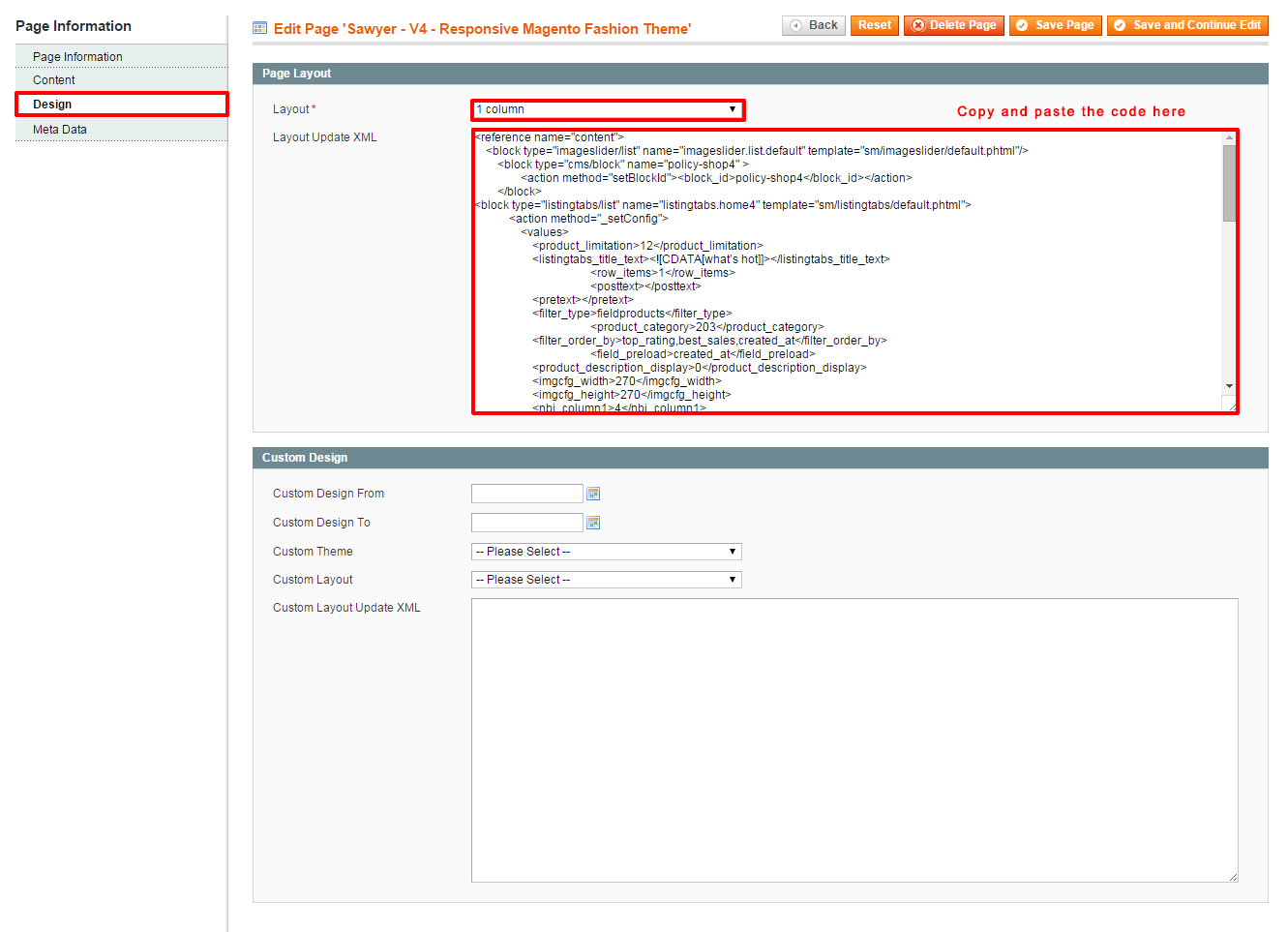1288x932 pixels.
Task: Click the scroll-down arrow of Layout XML box
Action: click(x=1229, y=386)
